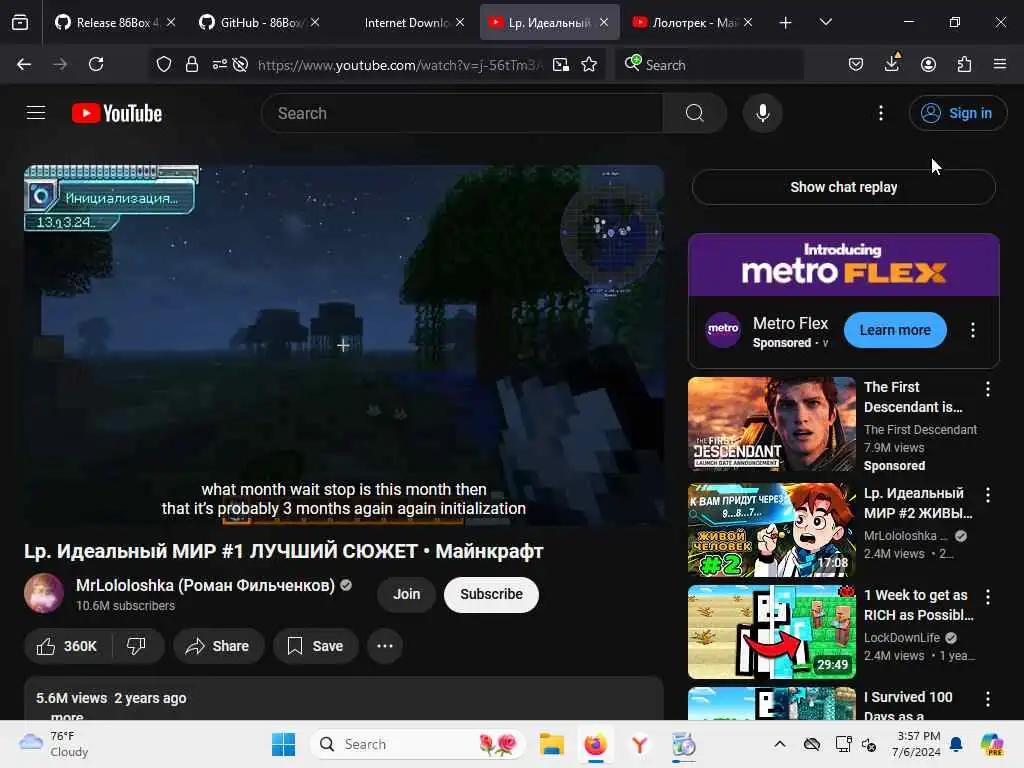
Task: Open the Windows Start menu
Action: pos(283,744)
